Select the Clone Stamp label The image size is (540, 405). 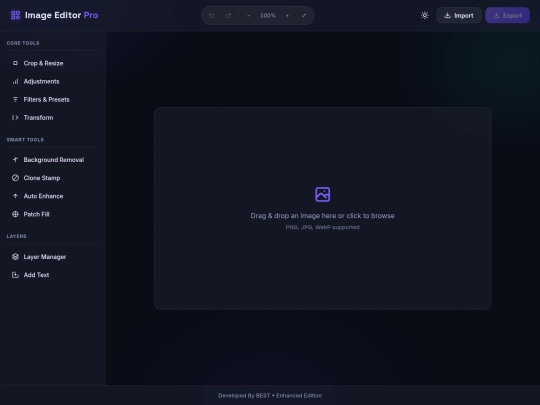[42, 178]
